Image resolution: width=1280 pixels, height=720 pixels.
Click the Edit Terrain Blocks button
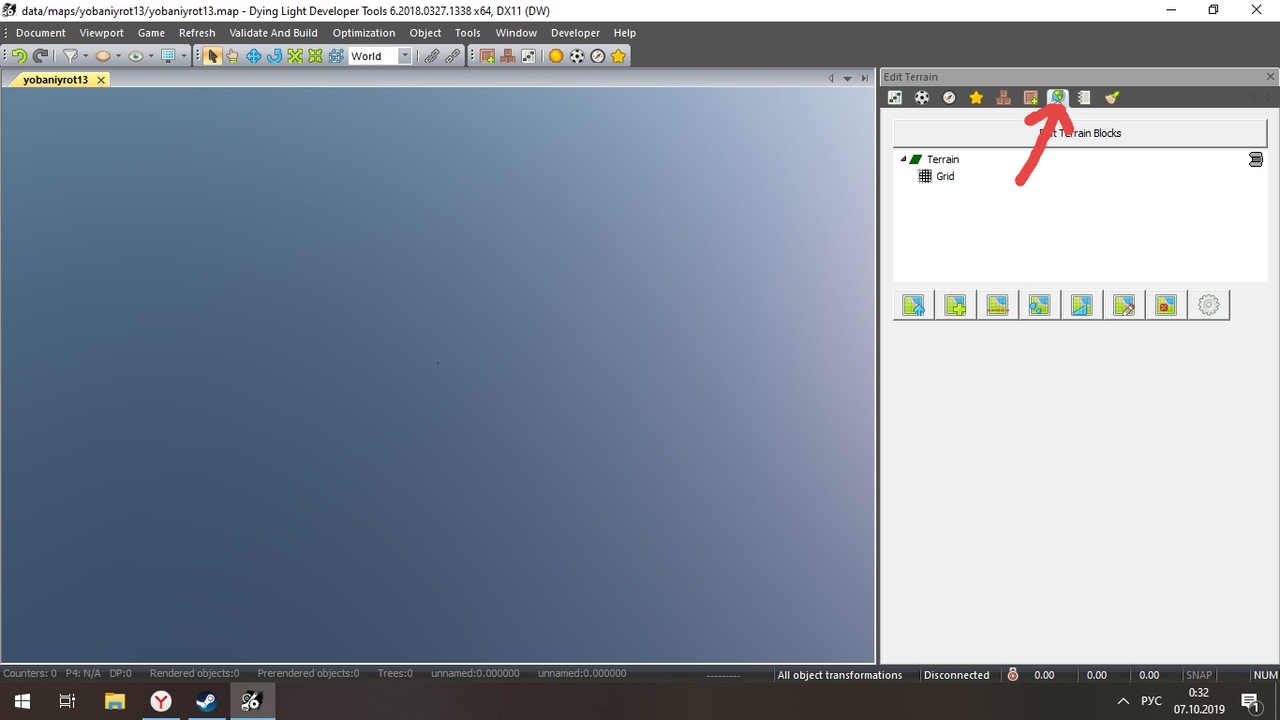tap(1080, 133)
